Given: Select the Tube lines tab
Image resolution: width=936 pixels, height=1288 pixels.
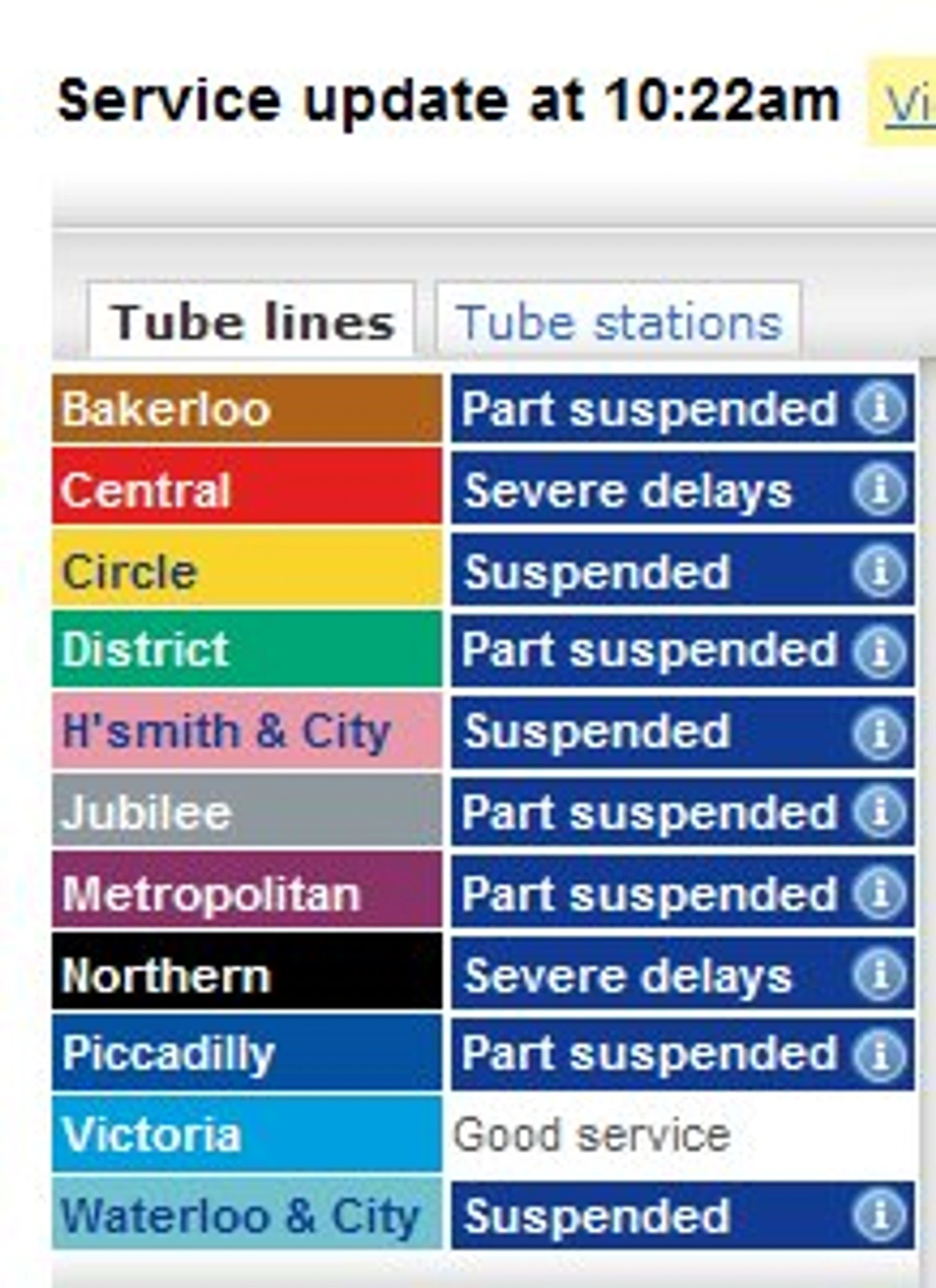Looking at the screenshot, I should click(x=251, y=321).
